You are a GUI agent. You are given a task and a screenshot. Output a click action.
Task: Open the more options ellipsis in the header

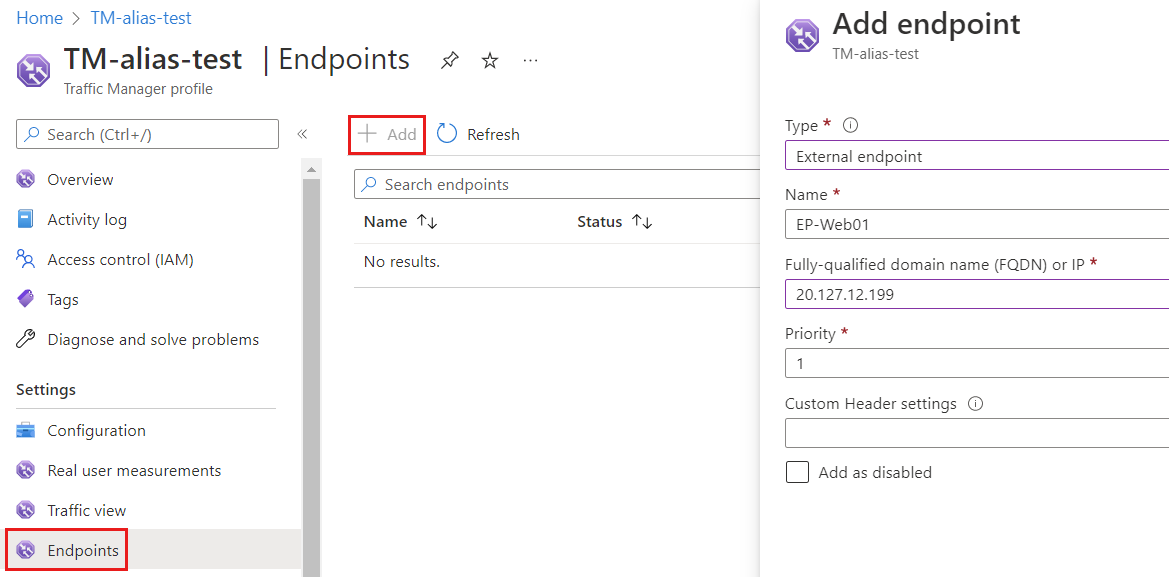coord(530,60)
